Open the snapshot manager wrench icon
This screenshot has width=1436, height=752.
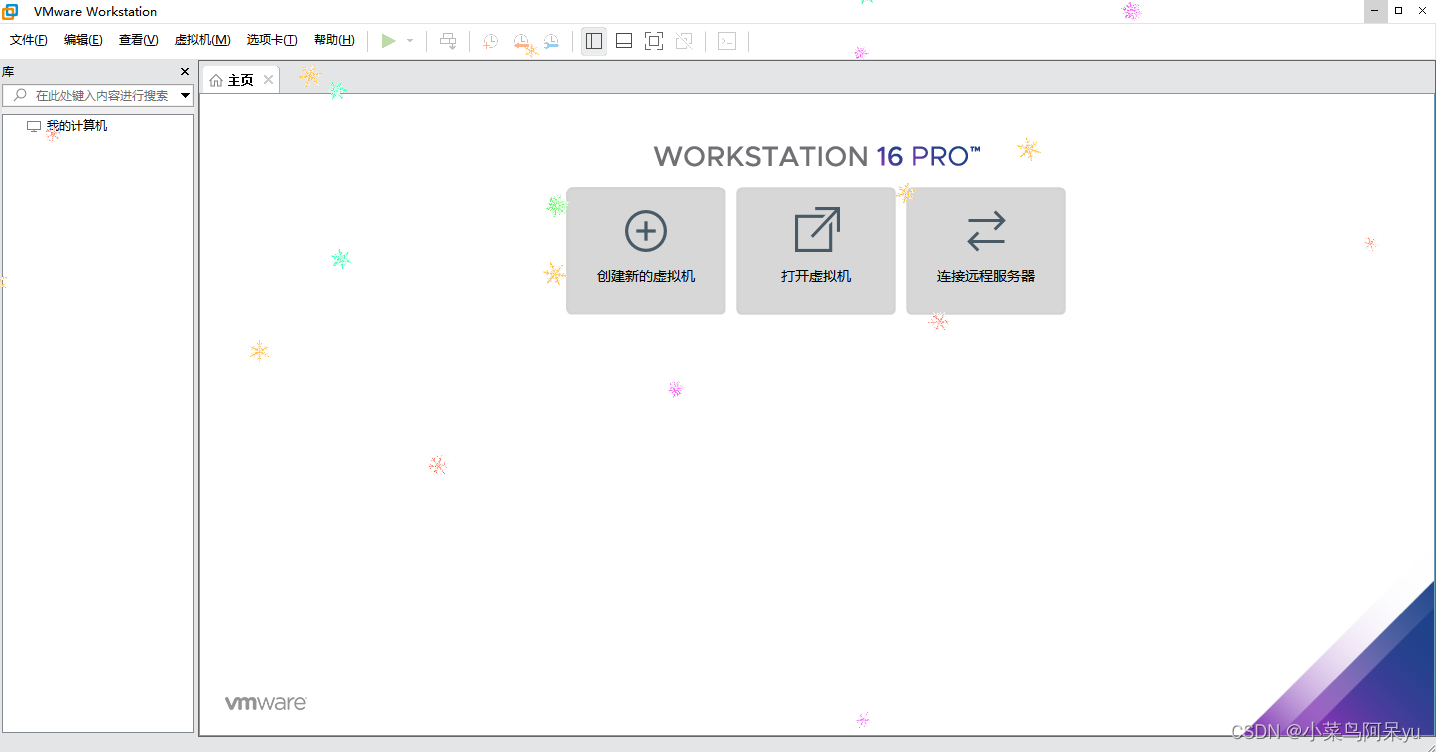click(x=551, y=41)
